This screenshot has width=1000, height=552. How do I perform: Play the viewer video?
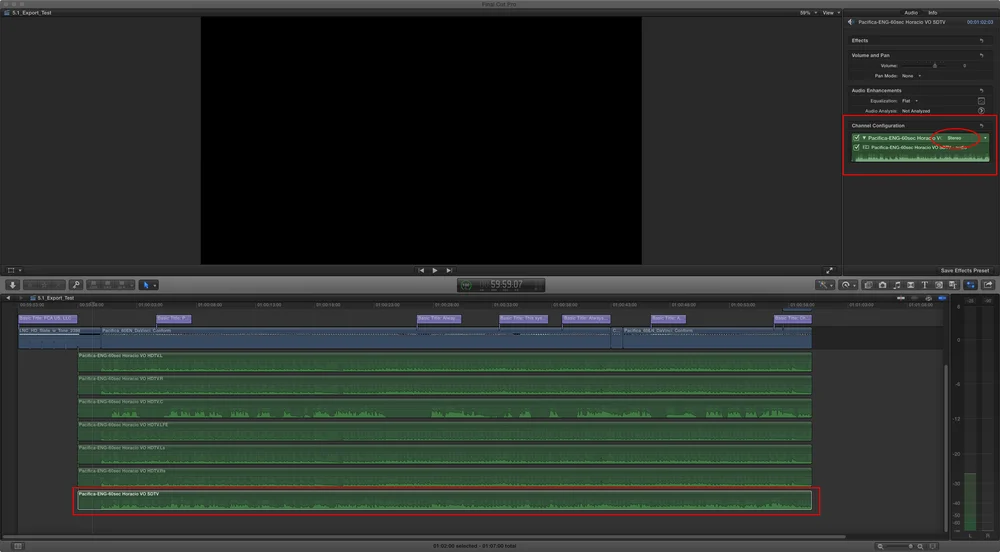(435, 270)
